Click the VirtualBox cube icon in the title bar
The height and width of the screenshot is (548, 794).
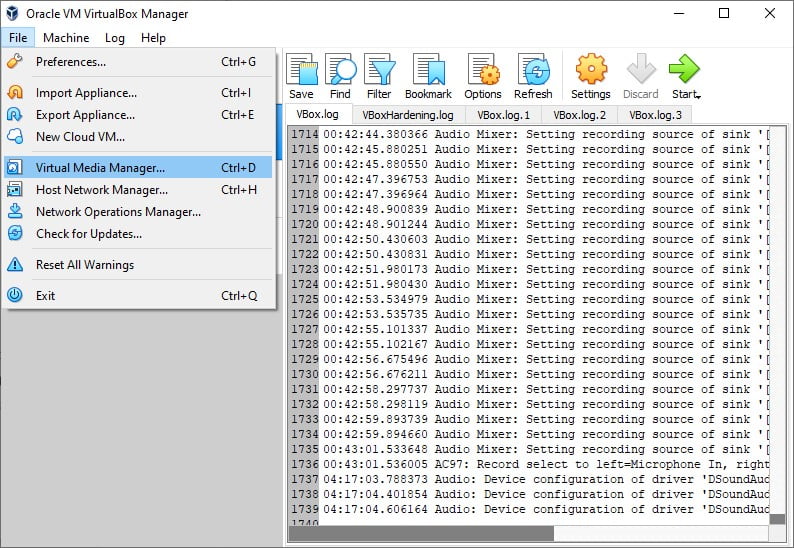[12, 14]
